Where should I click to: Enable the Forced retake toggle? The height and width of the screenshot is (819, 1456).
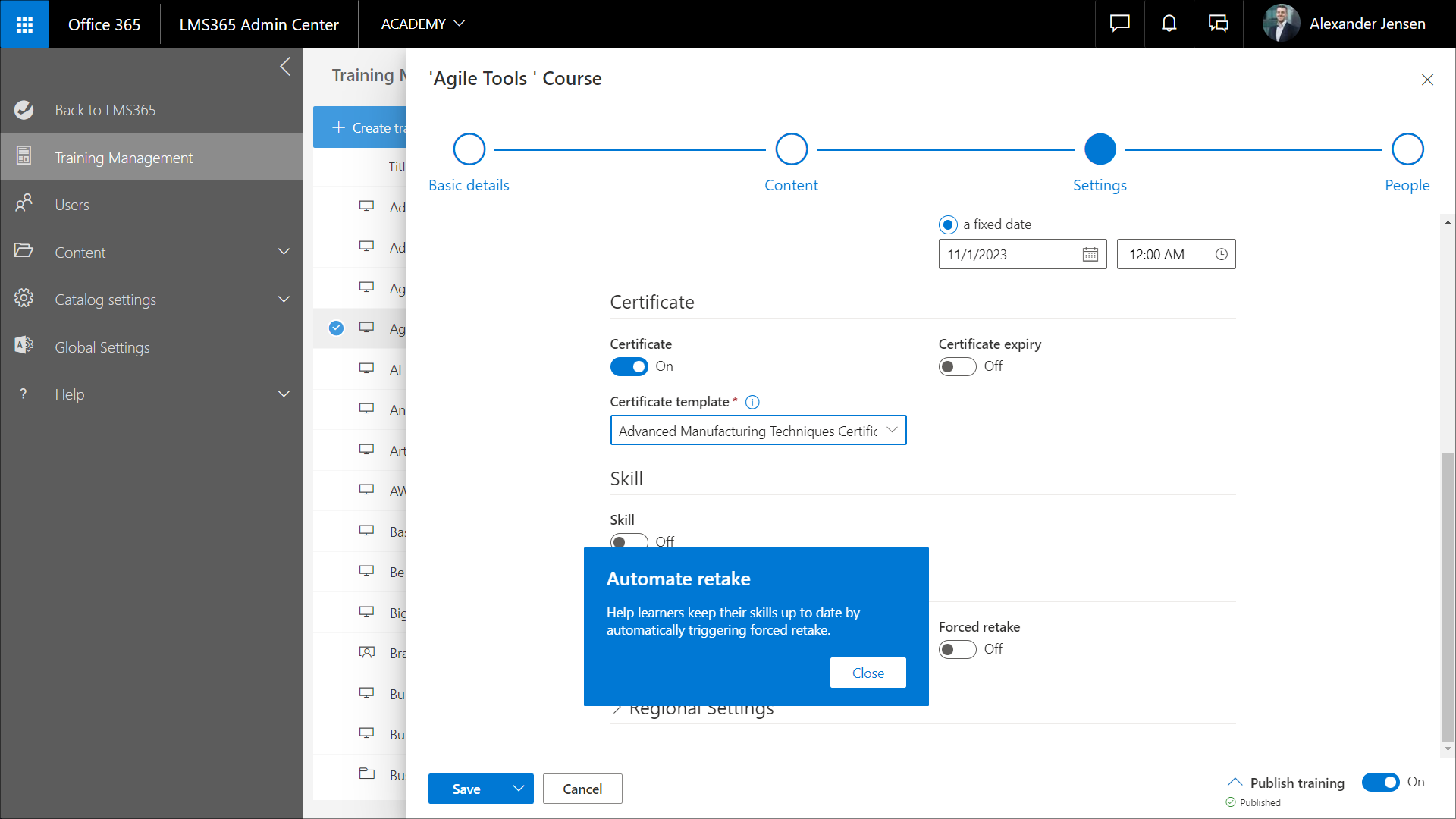(x=957, y=650)
